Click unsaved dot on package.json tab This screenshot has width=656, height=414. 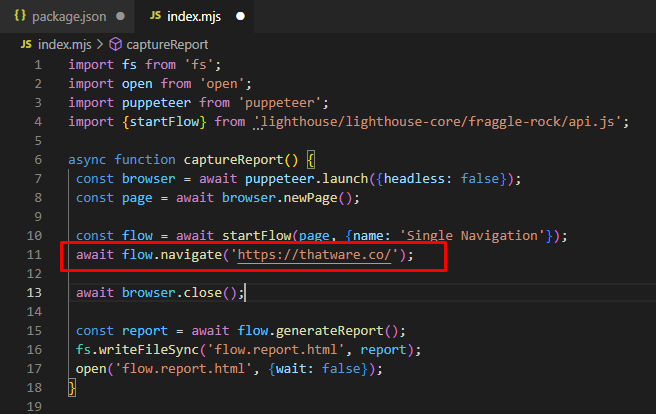click(120, 16)
